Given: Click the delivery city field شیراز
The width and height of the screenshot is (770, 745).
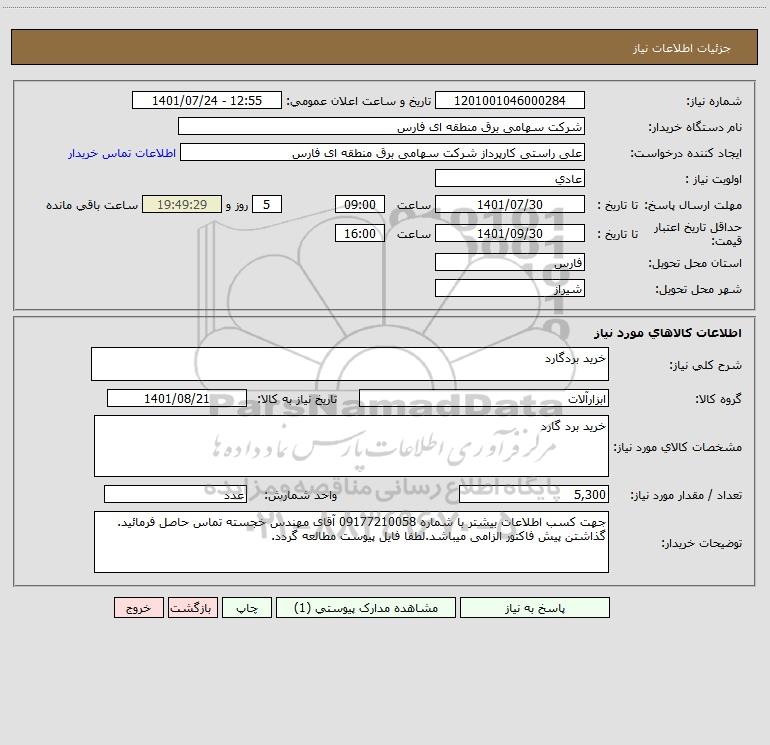Looking at the screenshot, I should 510,288.
